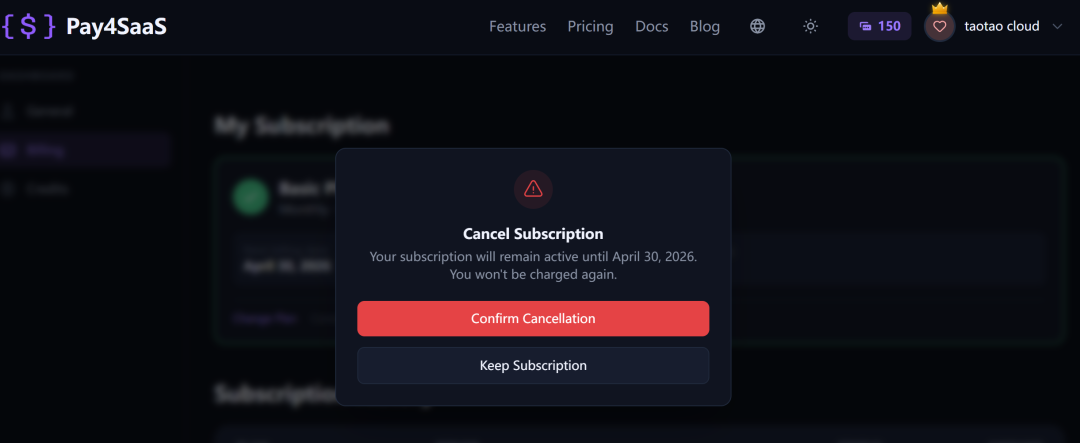Image resolution: width=1080 pixels, height=443 pixels.
Task: Visit the Blog from the navbar
Action: (x=705, y=27)
